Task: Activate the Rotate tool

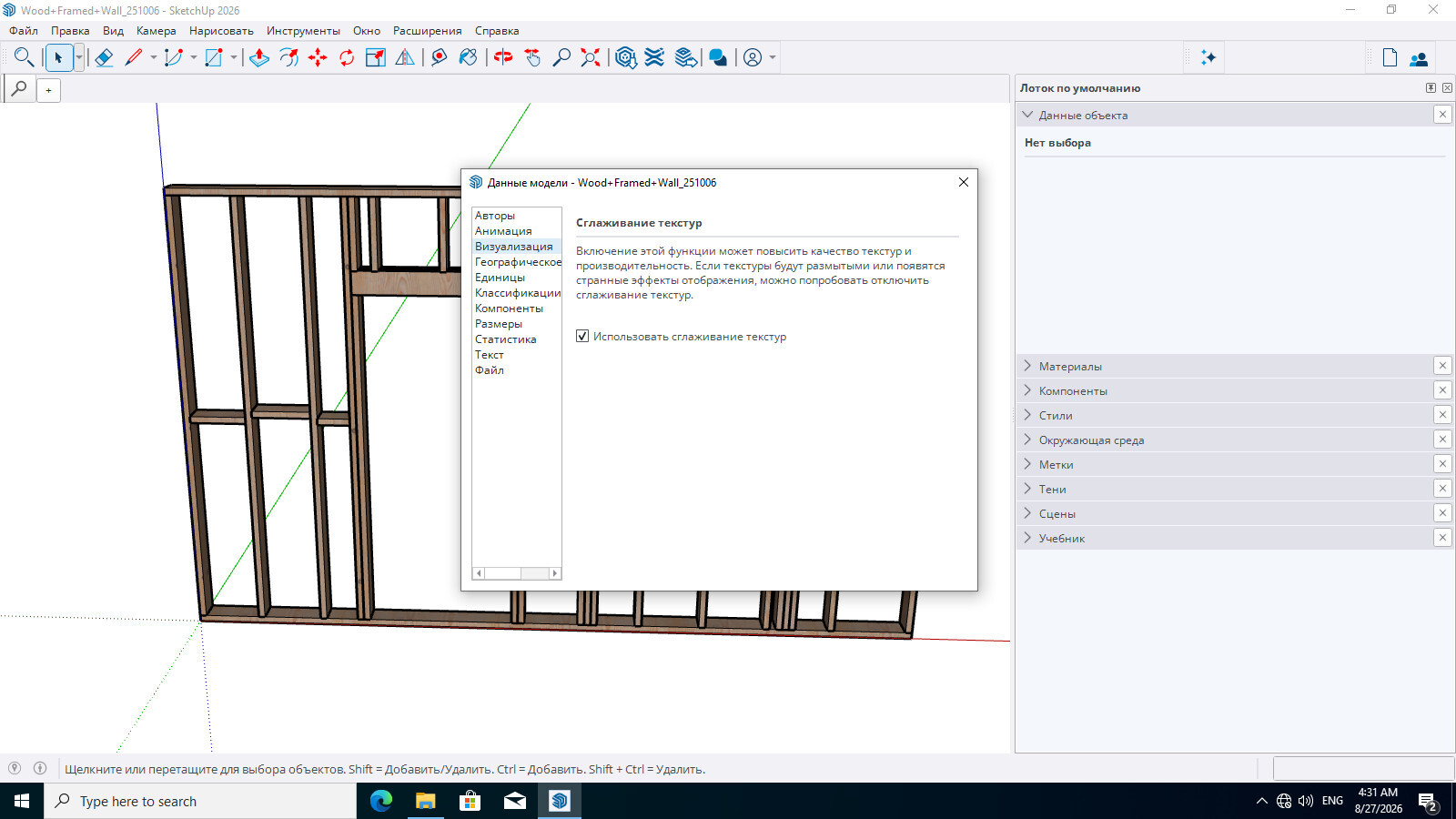Action: [347, 57]
